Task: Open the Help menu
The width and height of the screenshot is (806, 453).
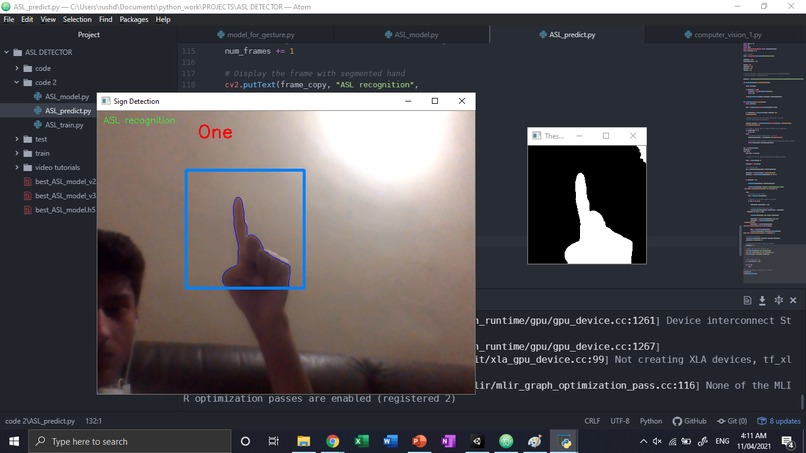Action: pyautogui.click(x=163, y=20)
